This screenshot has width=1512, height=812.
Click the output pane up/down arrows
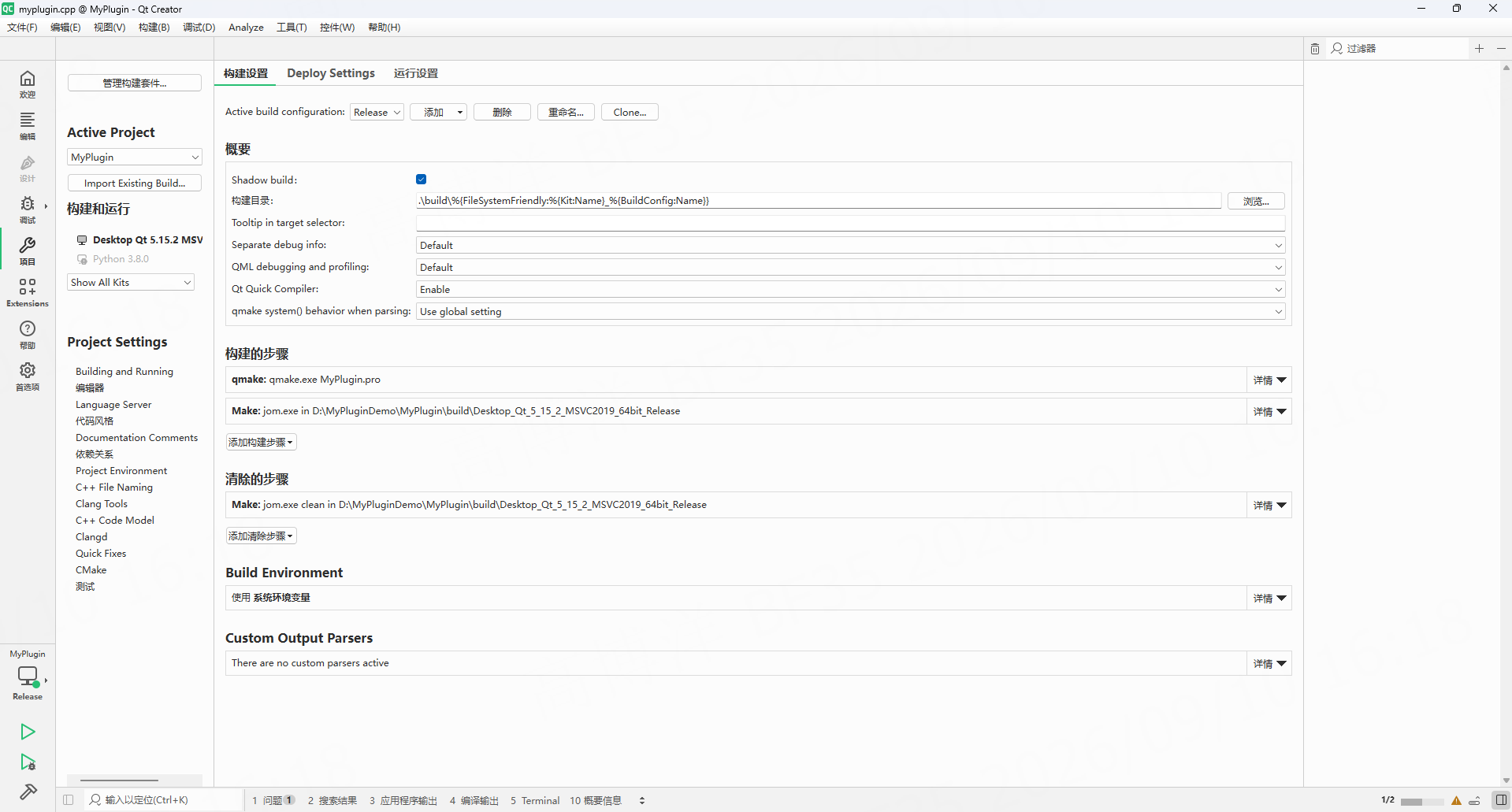(x=642, y=800)
